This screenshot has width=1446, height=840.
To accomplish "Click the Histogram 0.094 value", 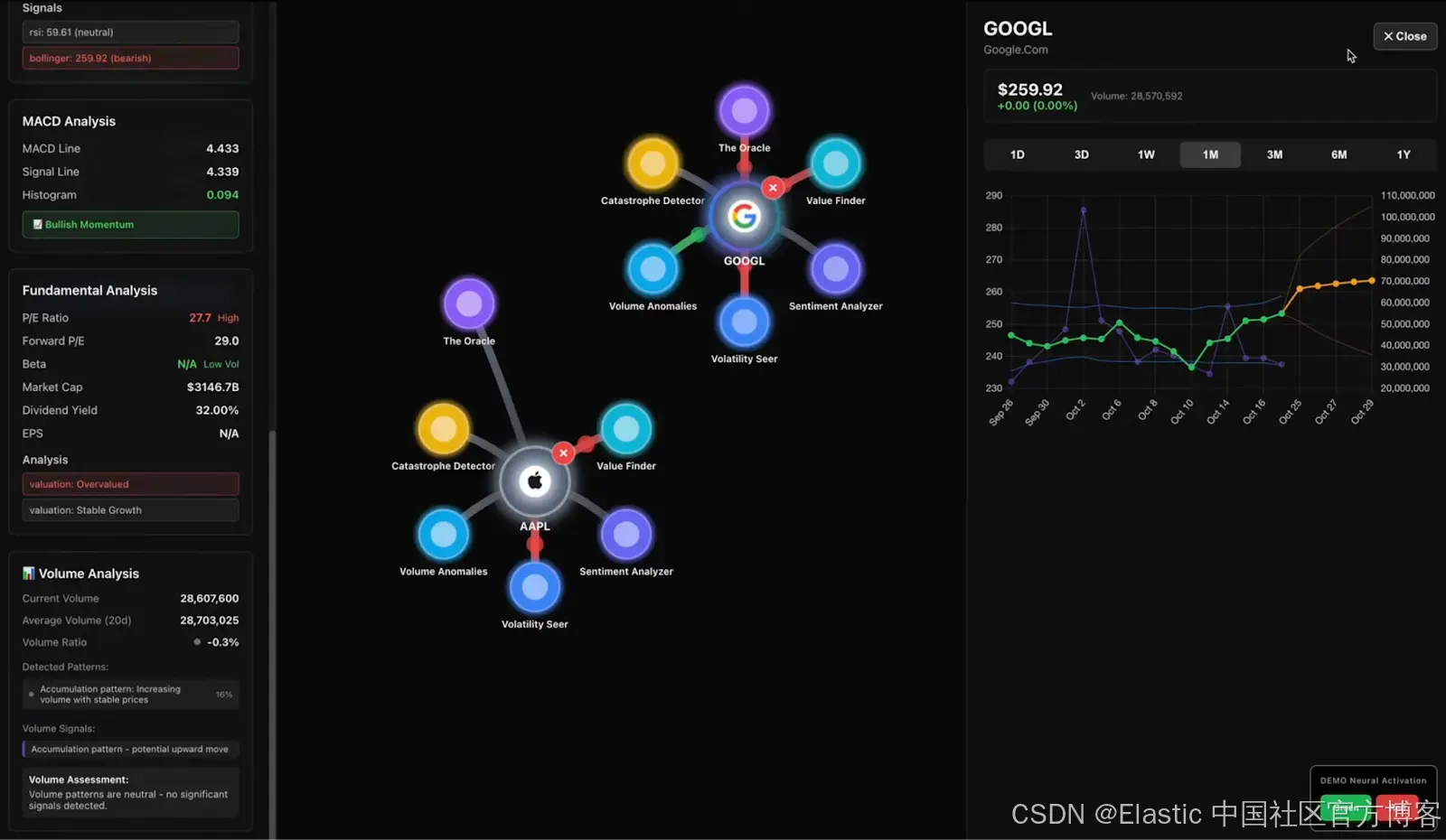I will pyautogui.click(x=222, y=195).
